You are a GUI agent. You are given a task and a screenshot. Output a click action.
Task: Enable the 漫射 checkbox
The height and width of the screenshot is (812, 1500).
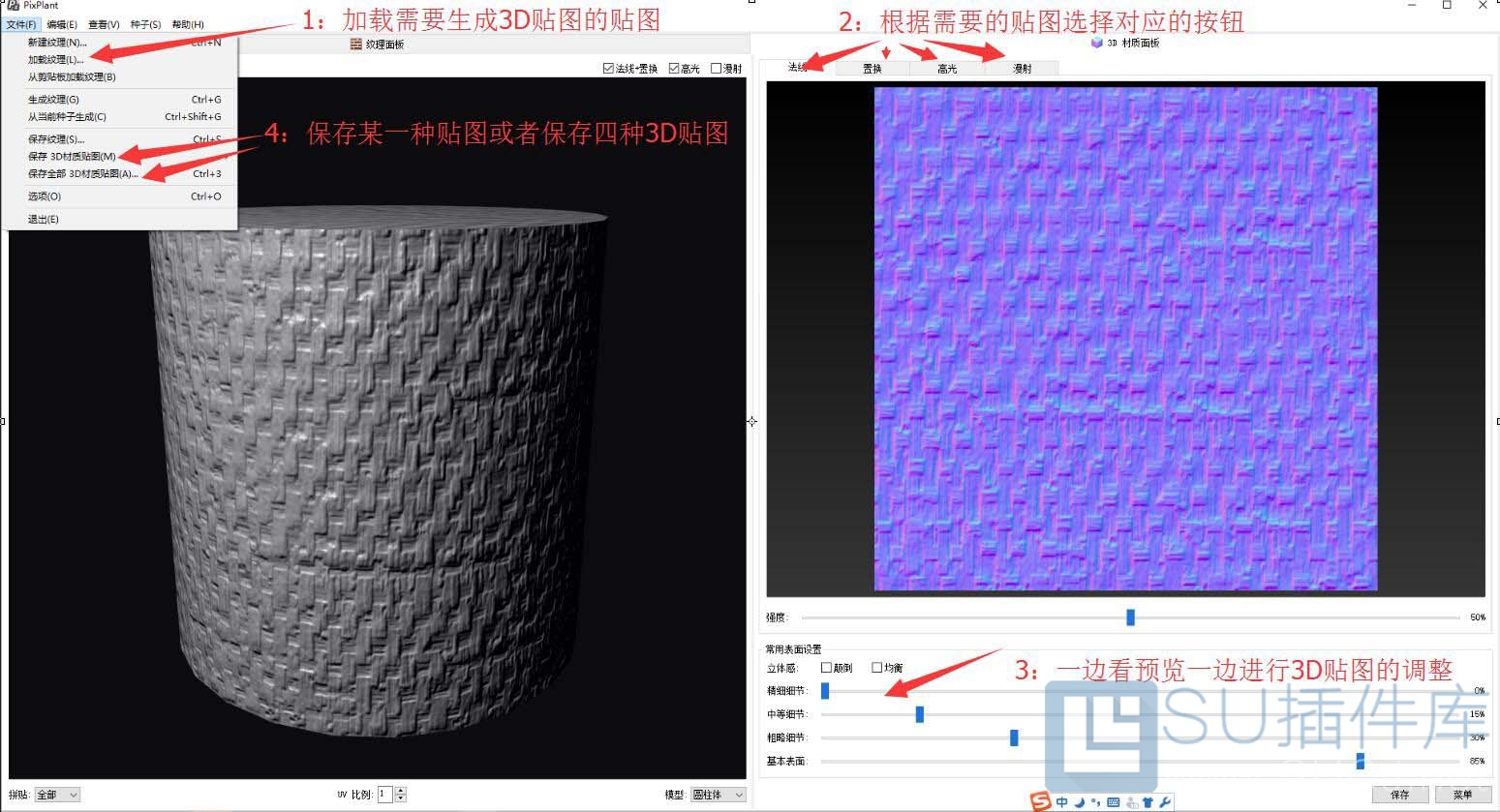717,69
